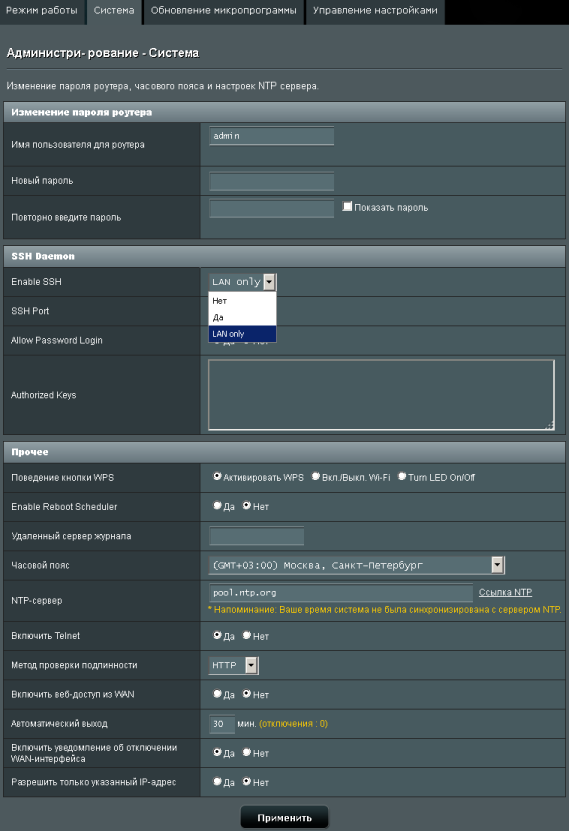Choose Да in the SSH dropdown list
Viewport: 569px width, 831px height.
point(242,317)
